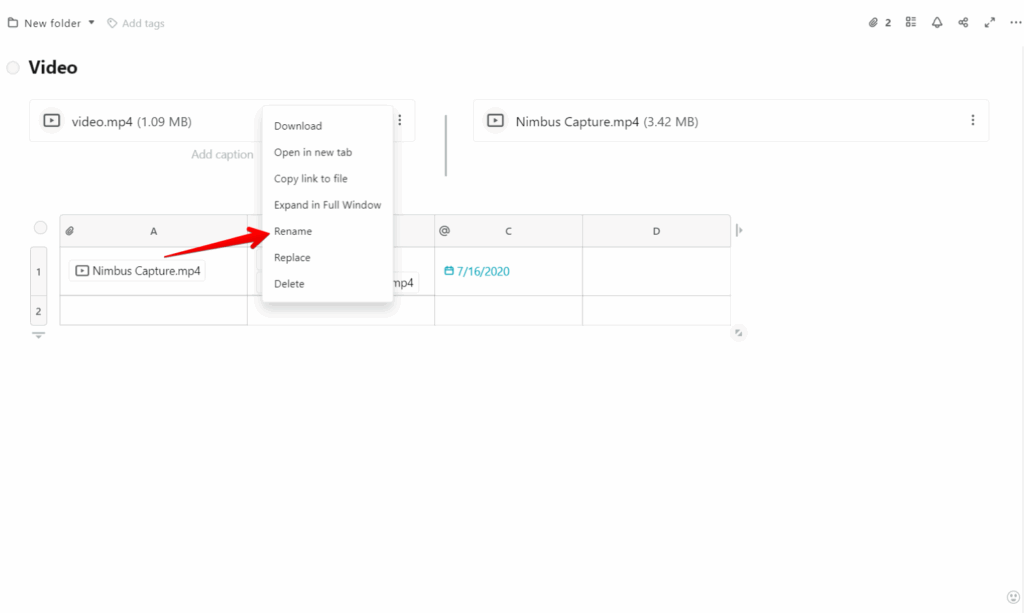Expand page to full width arrows icon
This screenshot has width=1024, height=613.
tap(990, 23)
